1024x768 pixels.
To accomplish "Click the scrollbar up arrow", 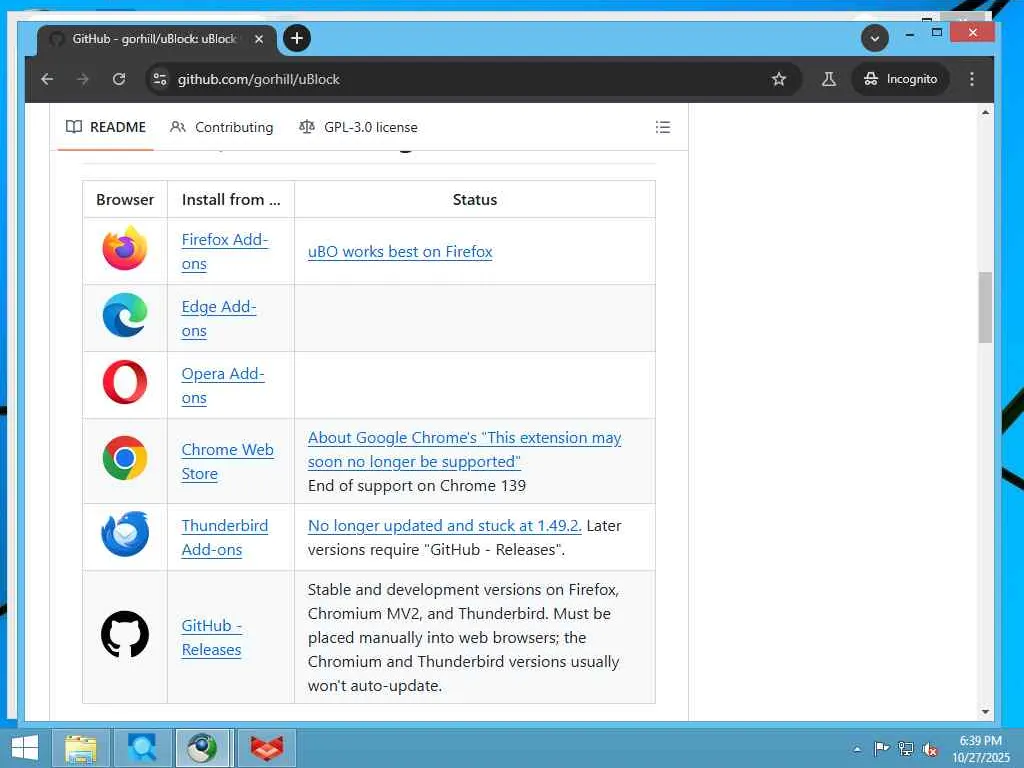I will point(985,113).
